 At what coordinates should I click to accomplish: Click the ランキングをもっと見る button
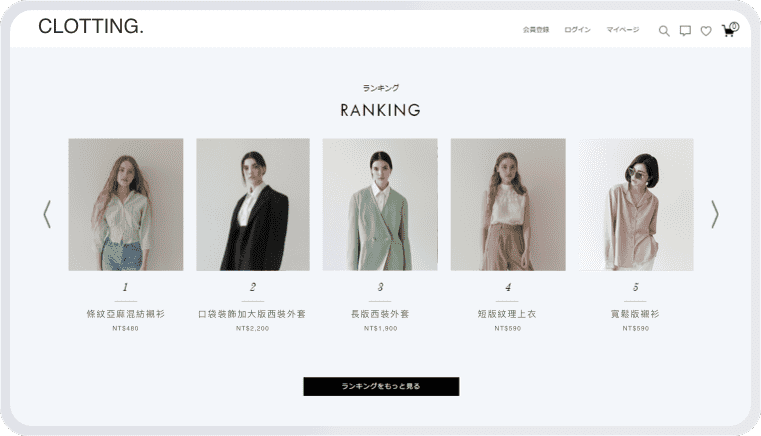[381, 386]
